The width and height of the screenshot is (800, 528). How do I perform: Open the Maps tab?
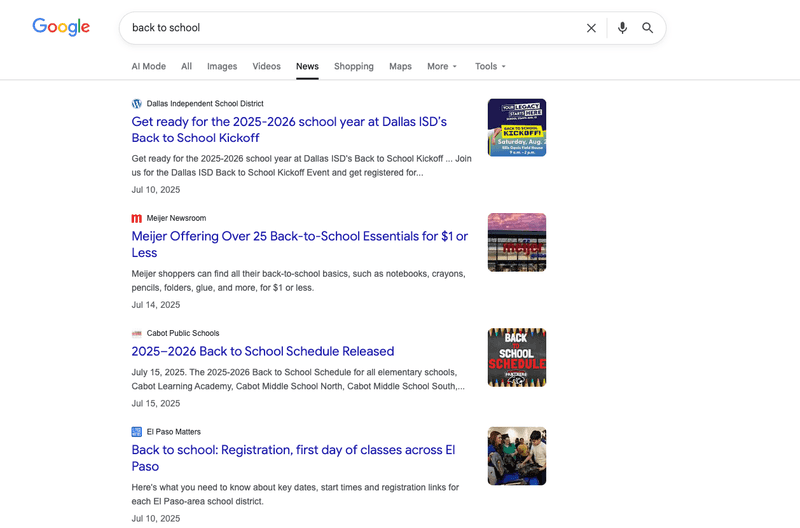(x=401, y=66)
